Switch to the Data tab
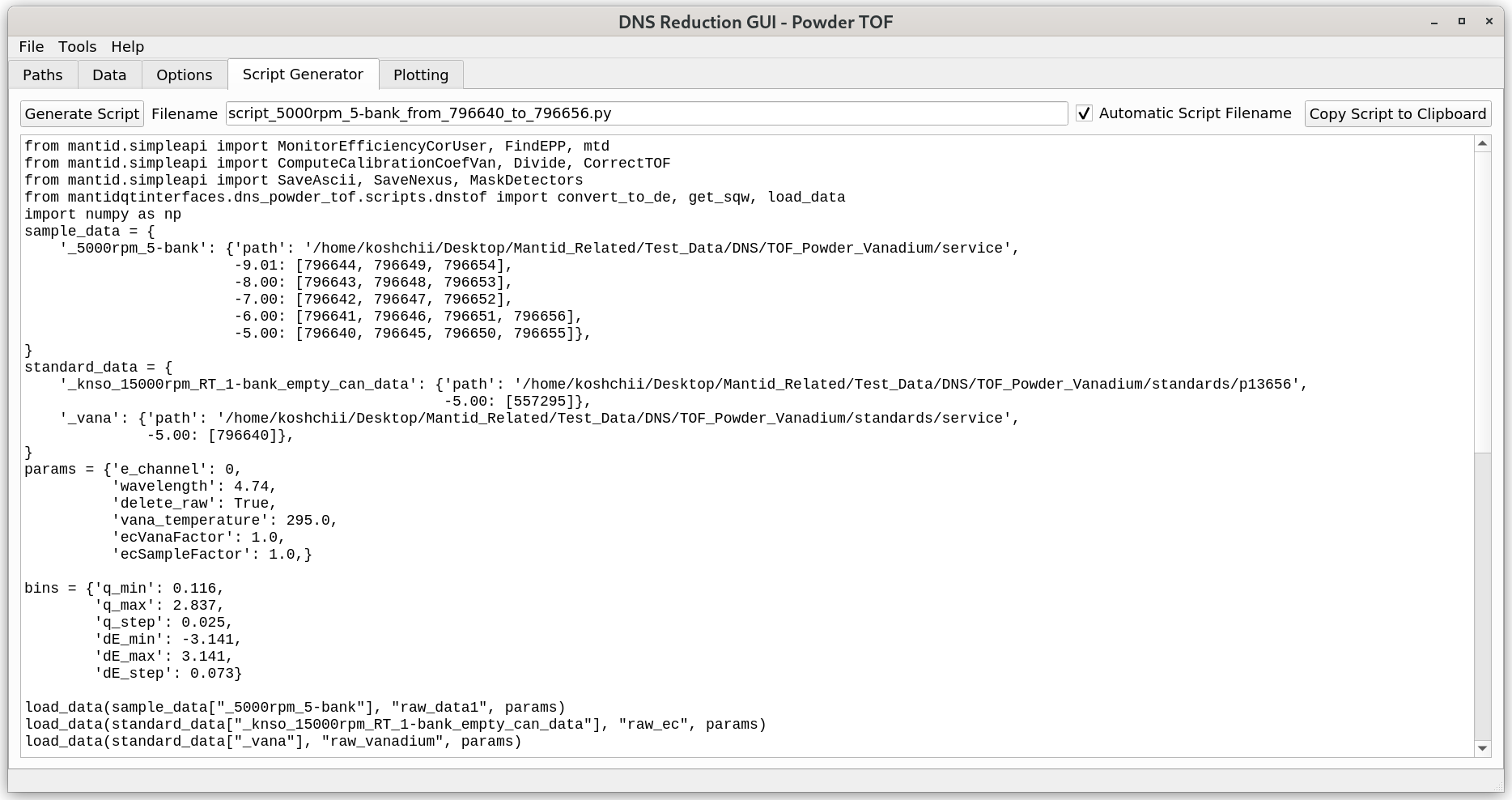The height and width of the screenshot is (800, 1512). [x=109, y=74]
